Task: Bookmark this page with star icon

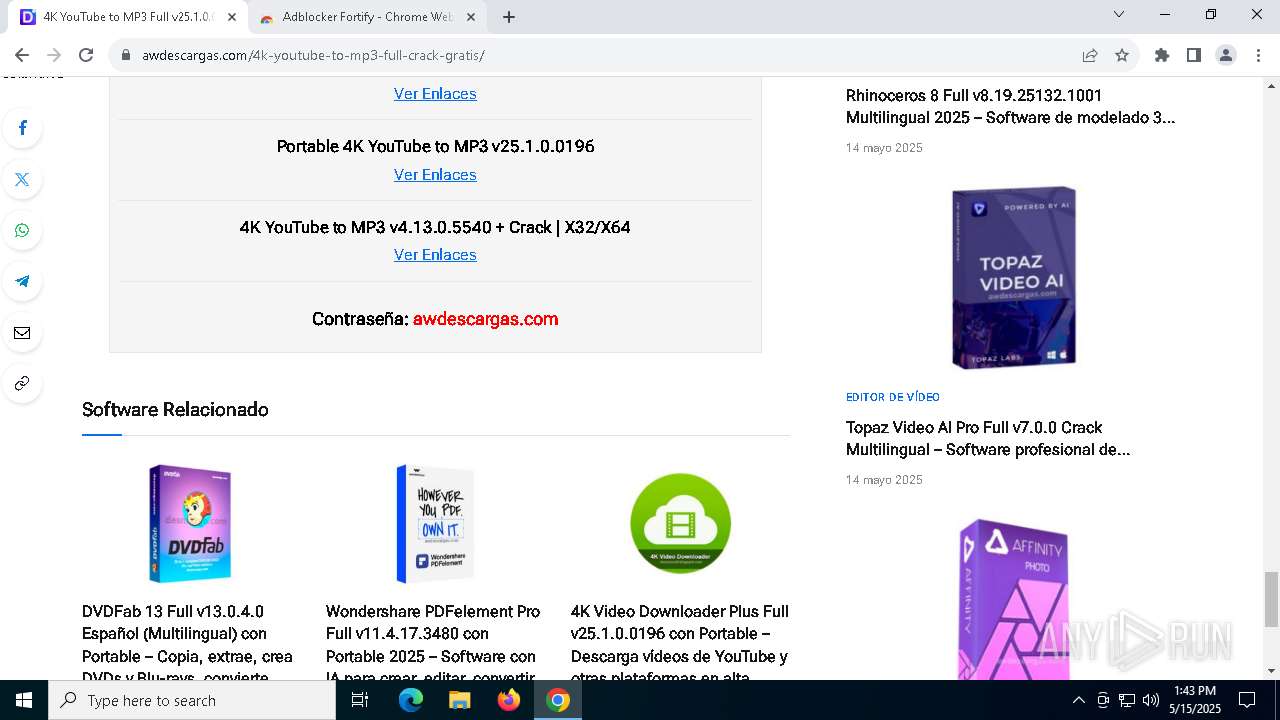Action: 1122,55
